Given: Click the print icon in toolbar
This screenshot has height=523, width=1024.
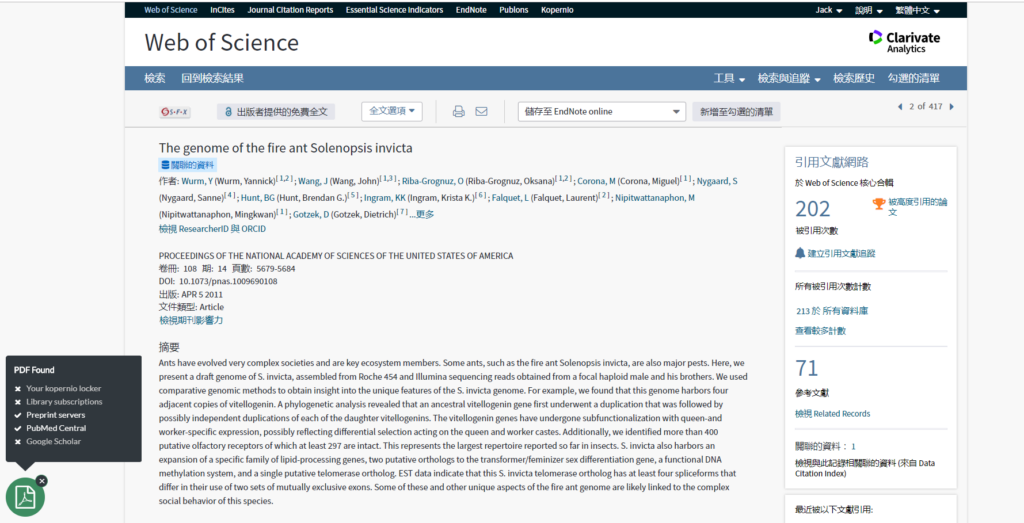Looking at the screenshot, I should (x=459, y=112).
